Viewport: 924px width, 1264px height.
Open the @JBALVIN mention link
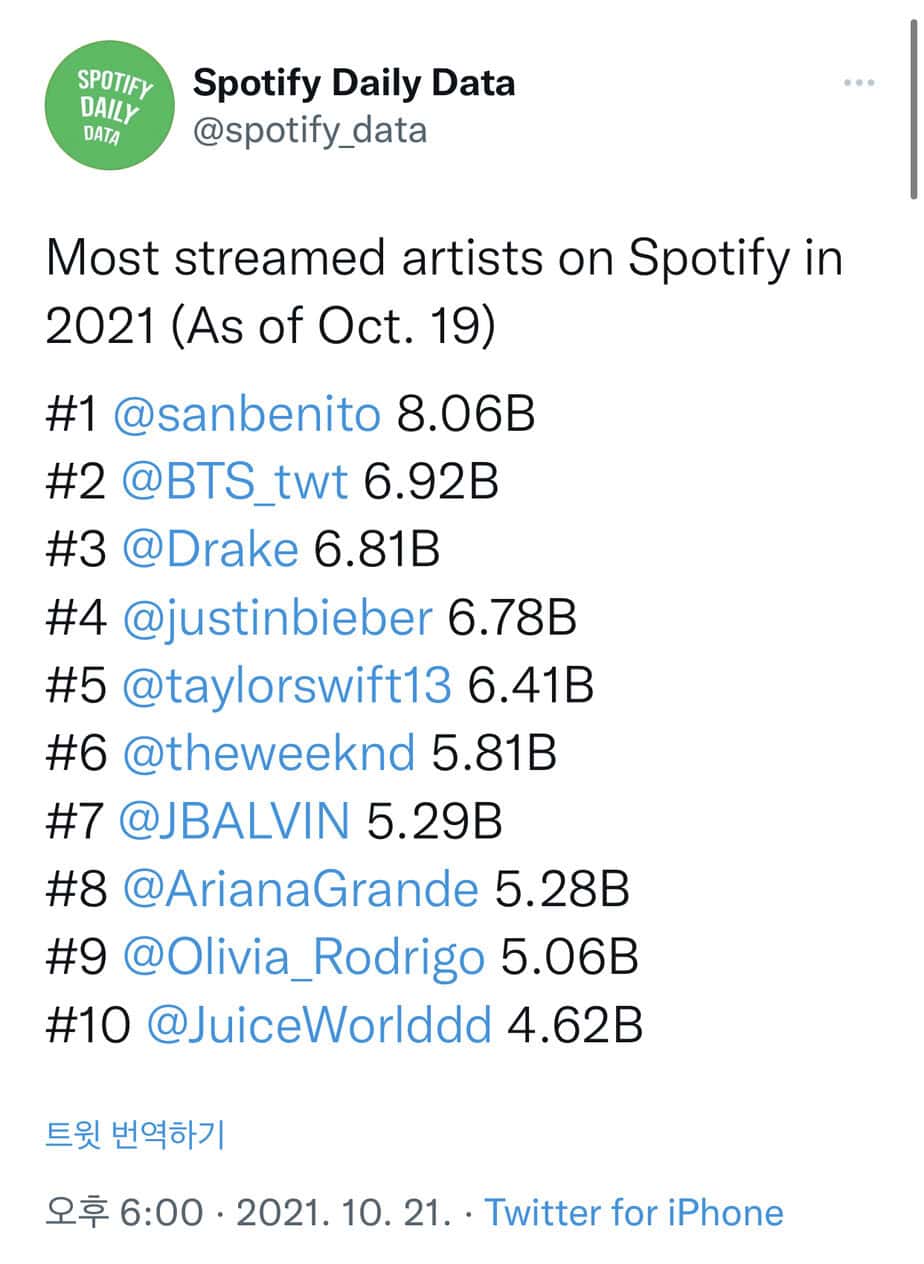235,822
